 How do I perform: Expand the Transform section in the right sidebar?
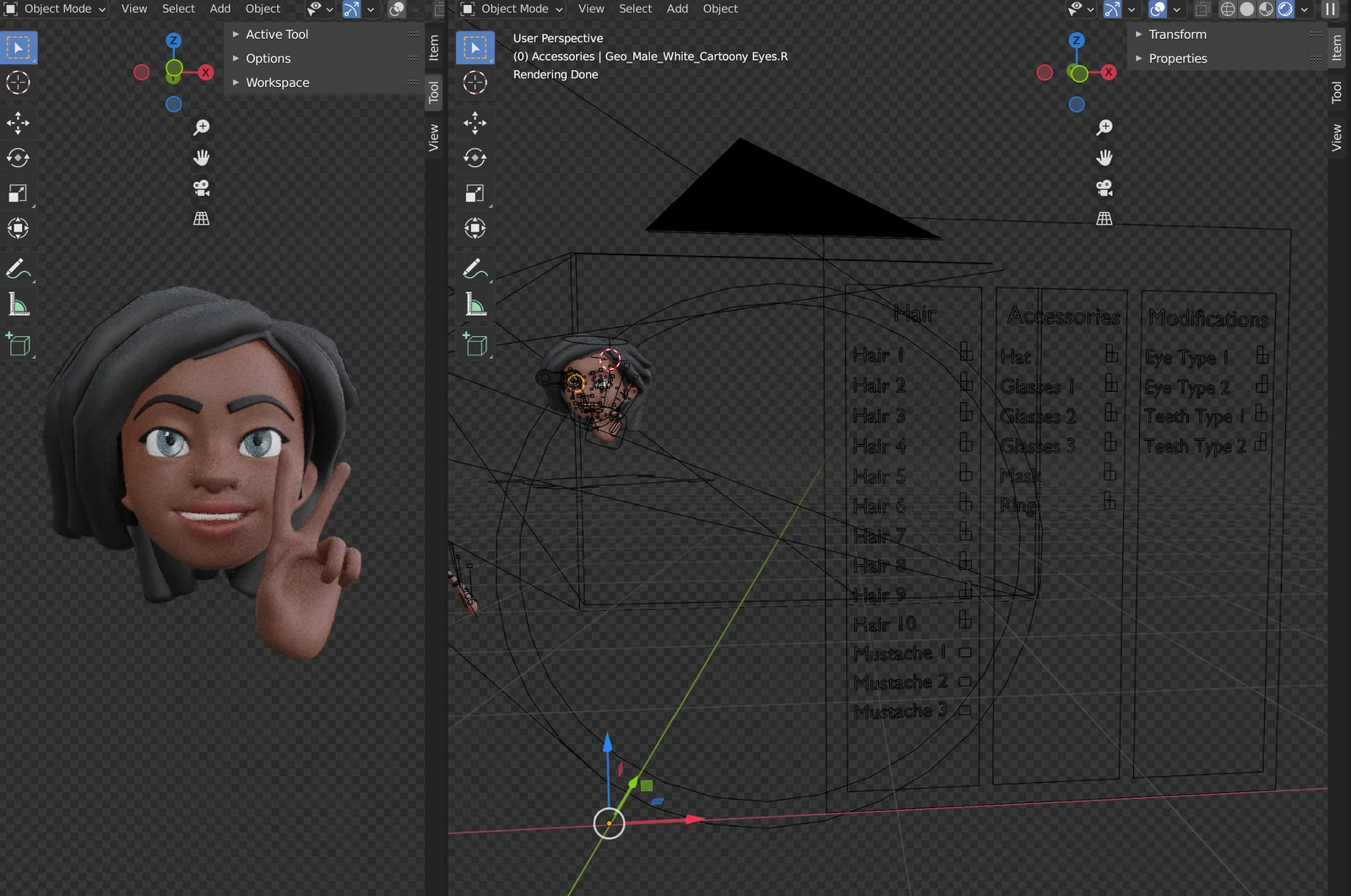[1177, 34]
